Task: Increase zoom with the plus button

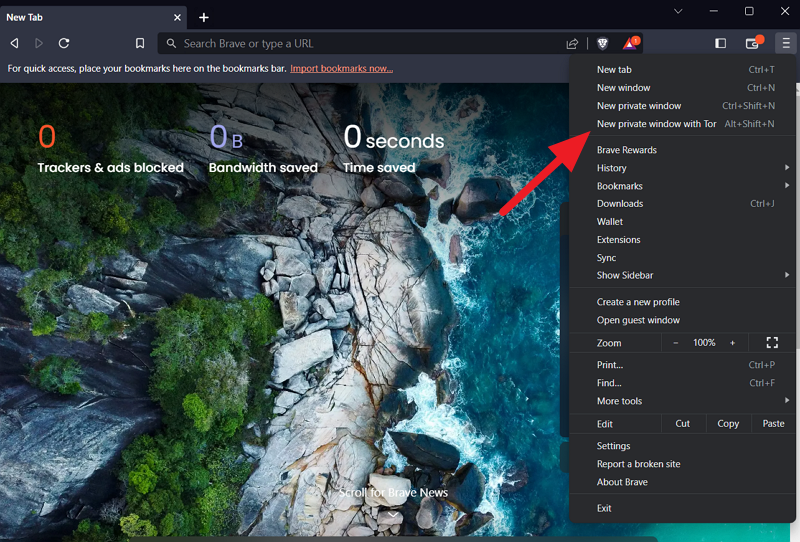Action: click(x=732, y=343)
